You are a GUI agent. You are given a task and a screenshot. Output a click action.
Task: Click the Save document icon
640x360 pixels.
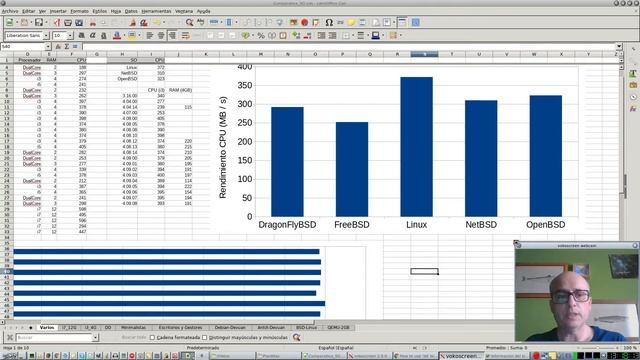[38, 22]
